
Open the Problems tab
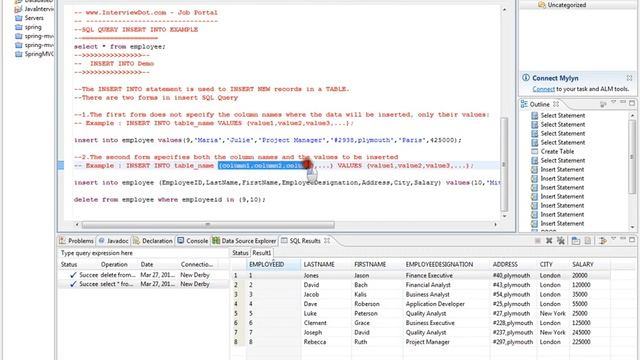[x=77, y=241]
